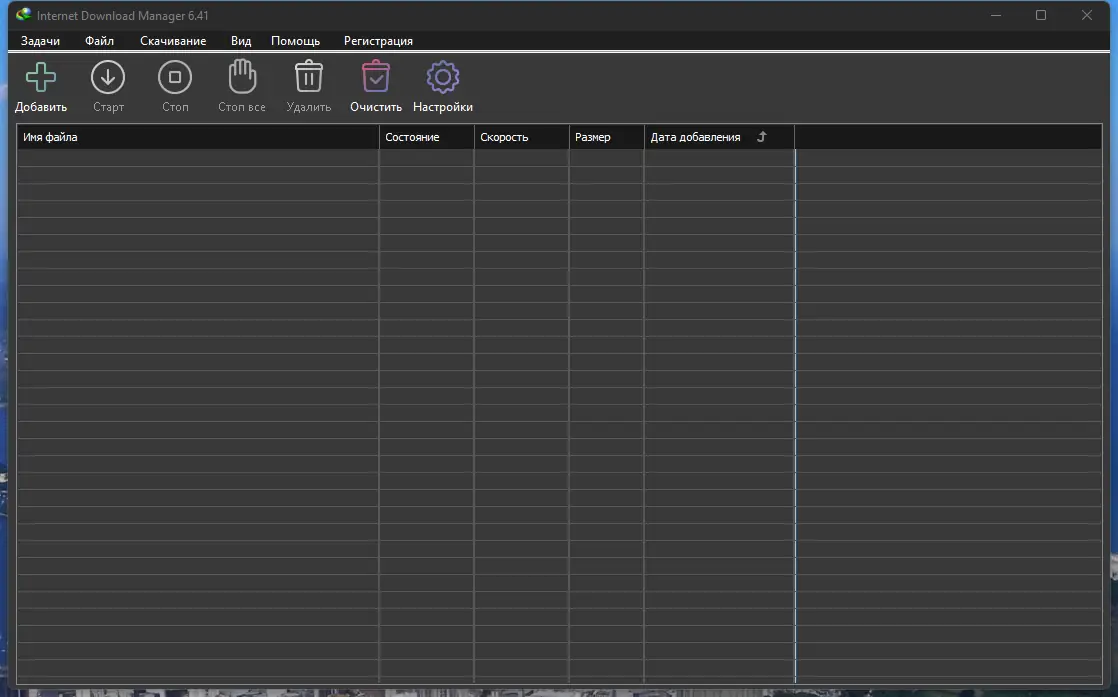Click the Добавить plus icon
Viewport: 1118px width, 697px height.
pos(41,77)
